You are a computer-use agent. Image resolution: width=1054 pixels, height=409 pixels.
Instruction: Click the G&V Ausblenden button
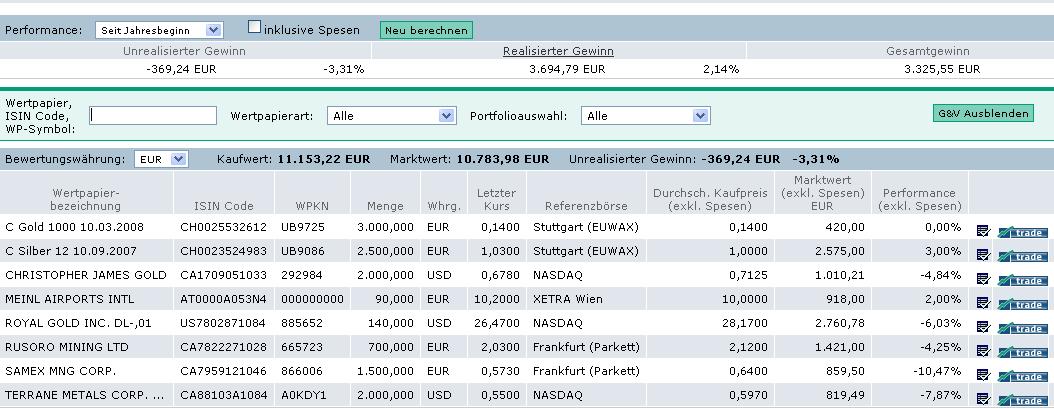(982, 113)
